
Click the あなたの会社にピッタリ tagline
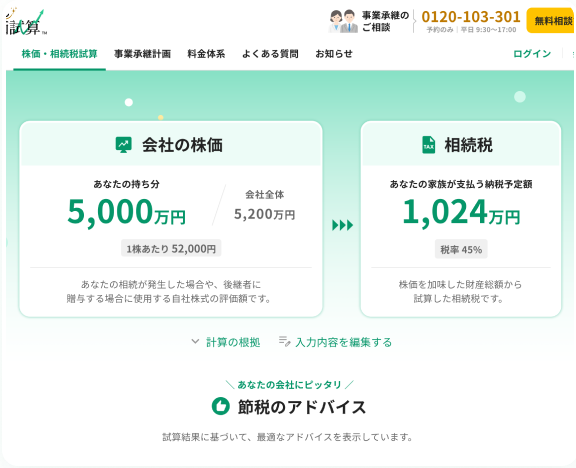tap(289, 385)
